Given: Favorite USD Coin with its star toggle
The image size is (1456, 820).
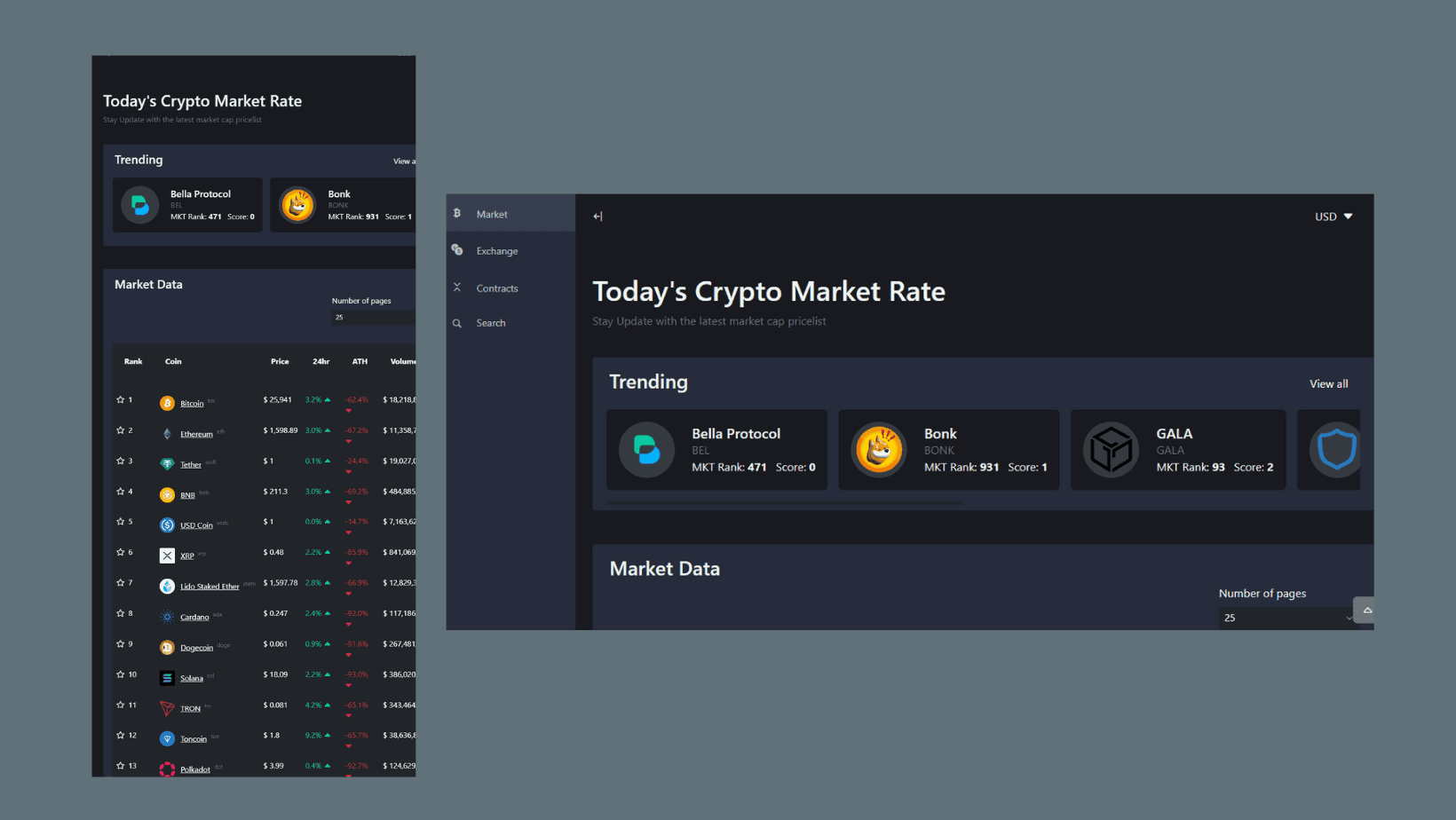Looking at the screenshot, I should (x=121, y=522).
